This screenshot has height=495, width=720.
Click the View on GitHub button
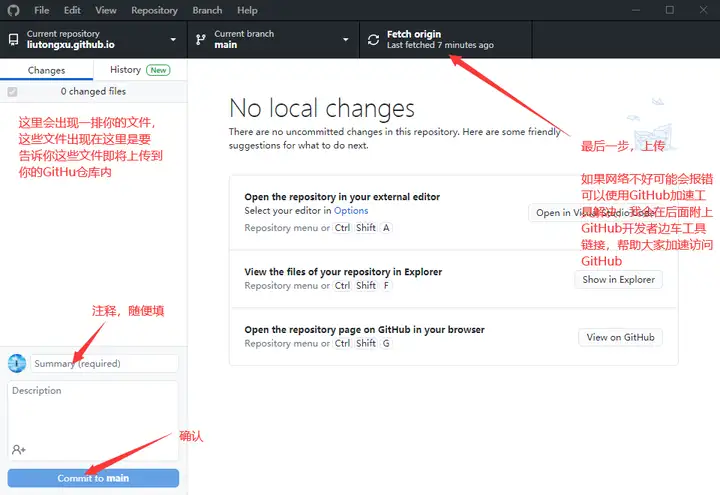point(620,337)
